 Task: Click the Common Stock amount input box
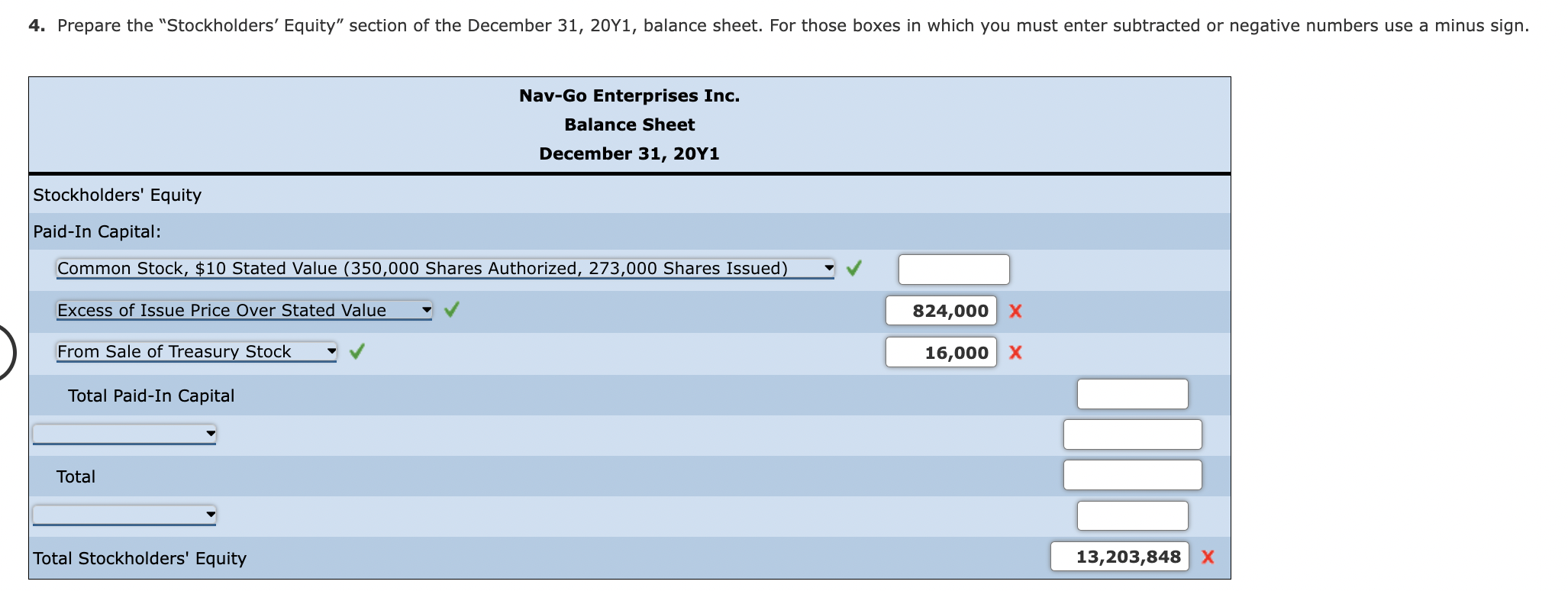point(953,270)
